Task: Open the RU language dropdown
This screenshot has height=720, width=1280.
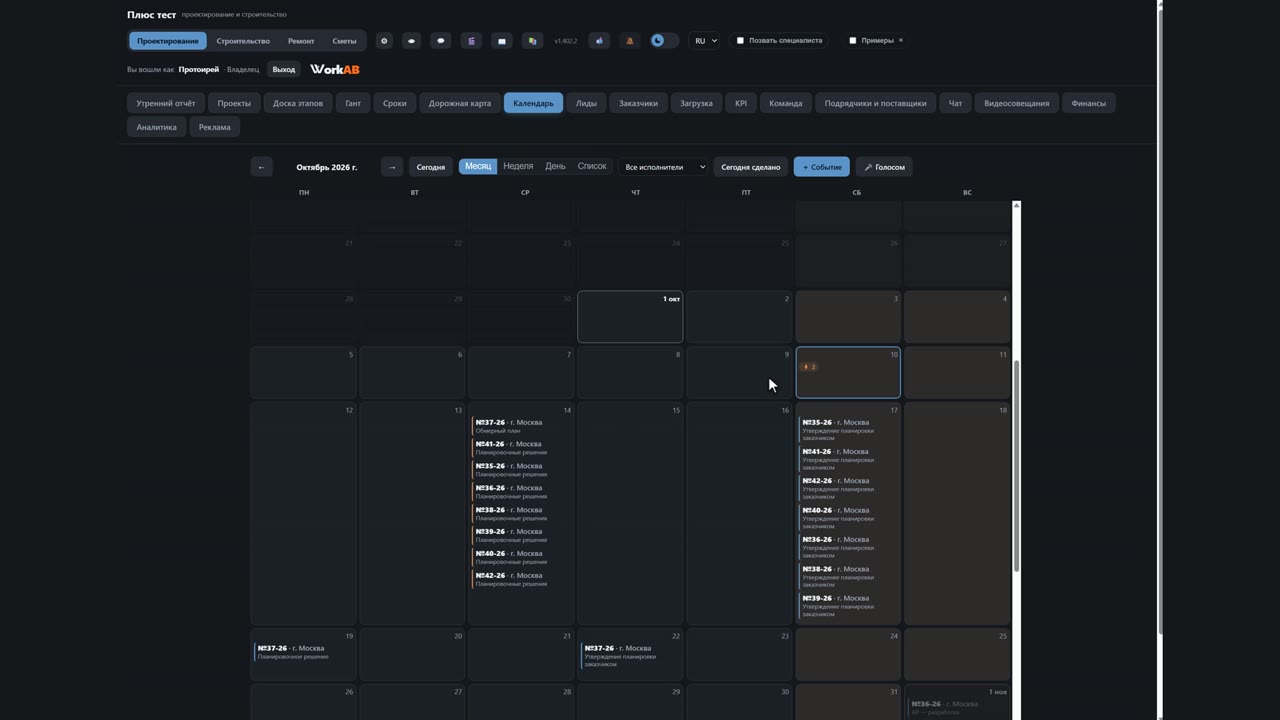Action: click(706, 41)
